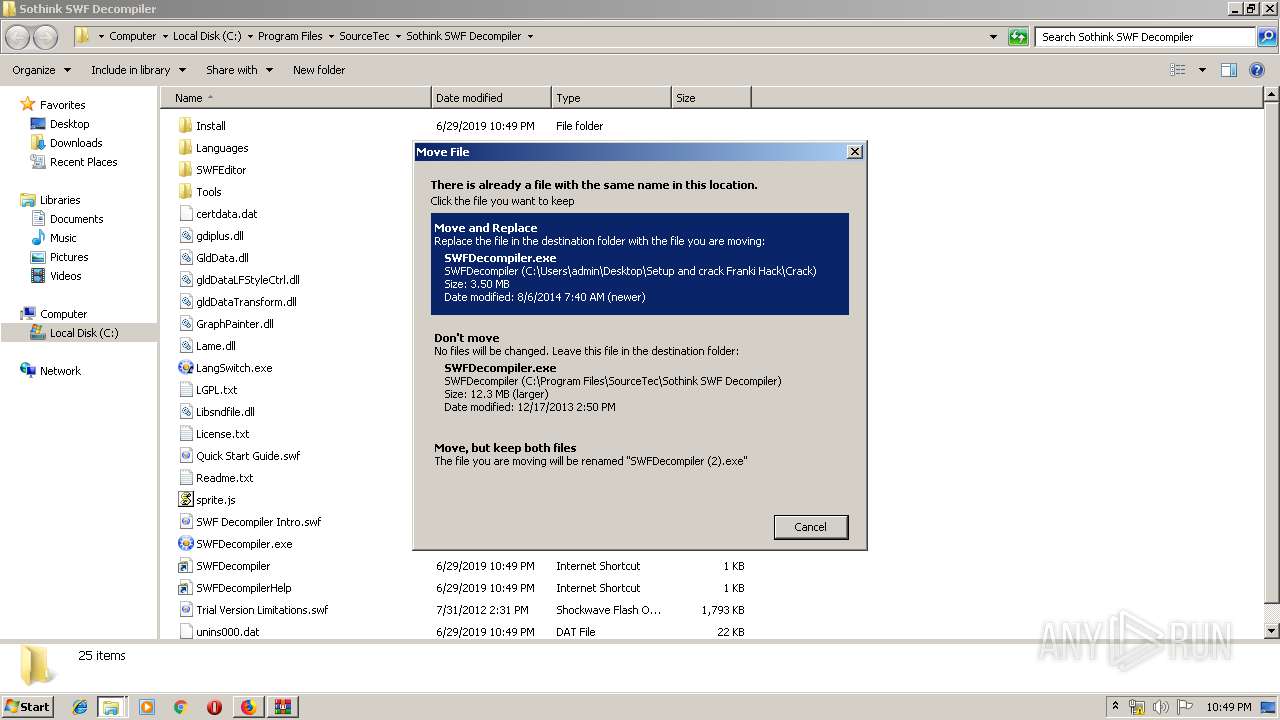Select Pictures under Libraries

tap(69, 257)
